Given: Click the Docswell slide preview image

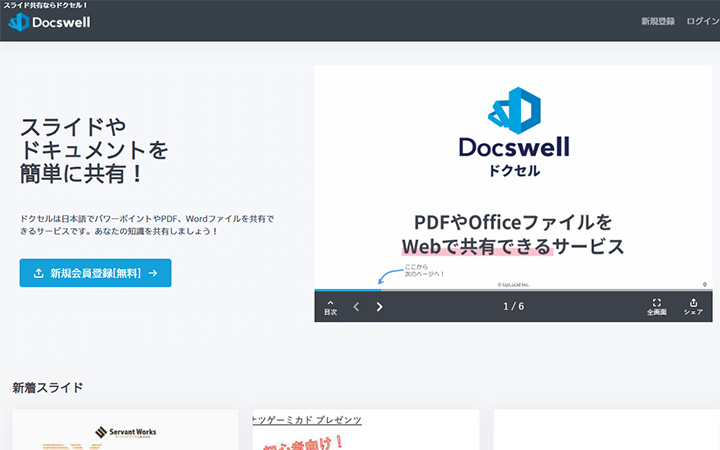Looking at the screenshot, I should (513, 177).
